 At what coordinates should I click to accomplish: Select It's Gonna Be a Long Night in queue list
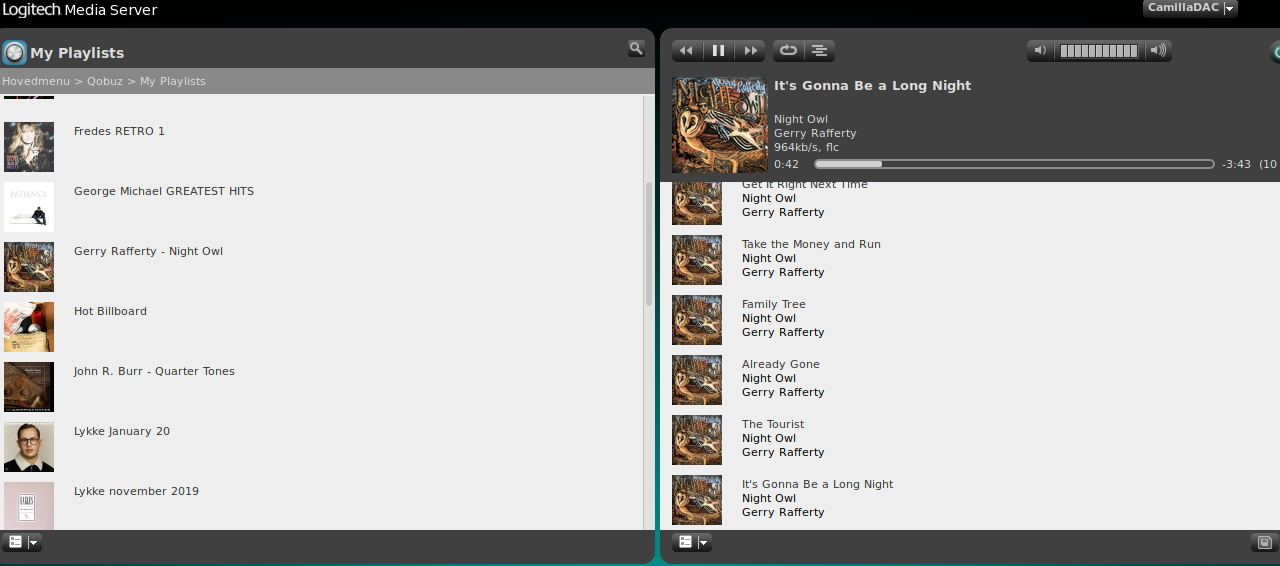click(x=818, y=484)
